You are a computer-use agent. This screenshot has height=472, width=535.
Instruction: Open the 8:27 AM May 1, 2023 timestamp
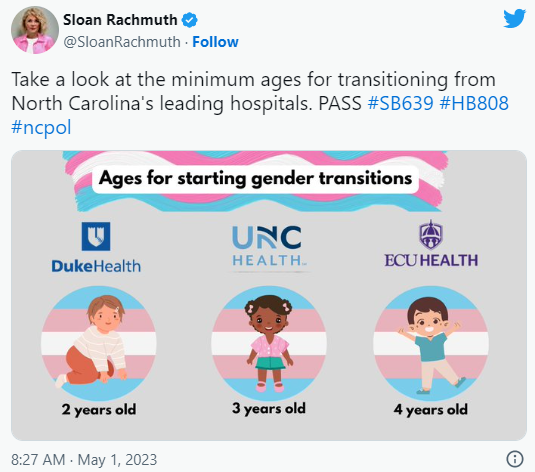click(84, 459)
